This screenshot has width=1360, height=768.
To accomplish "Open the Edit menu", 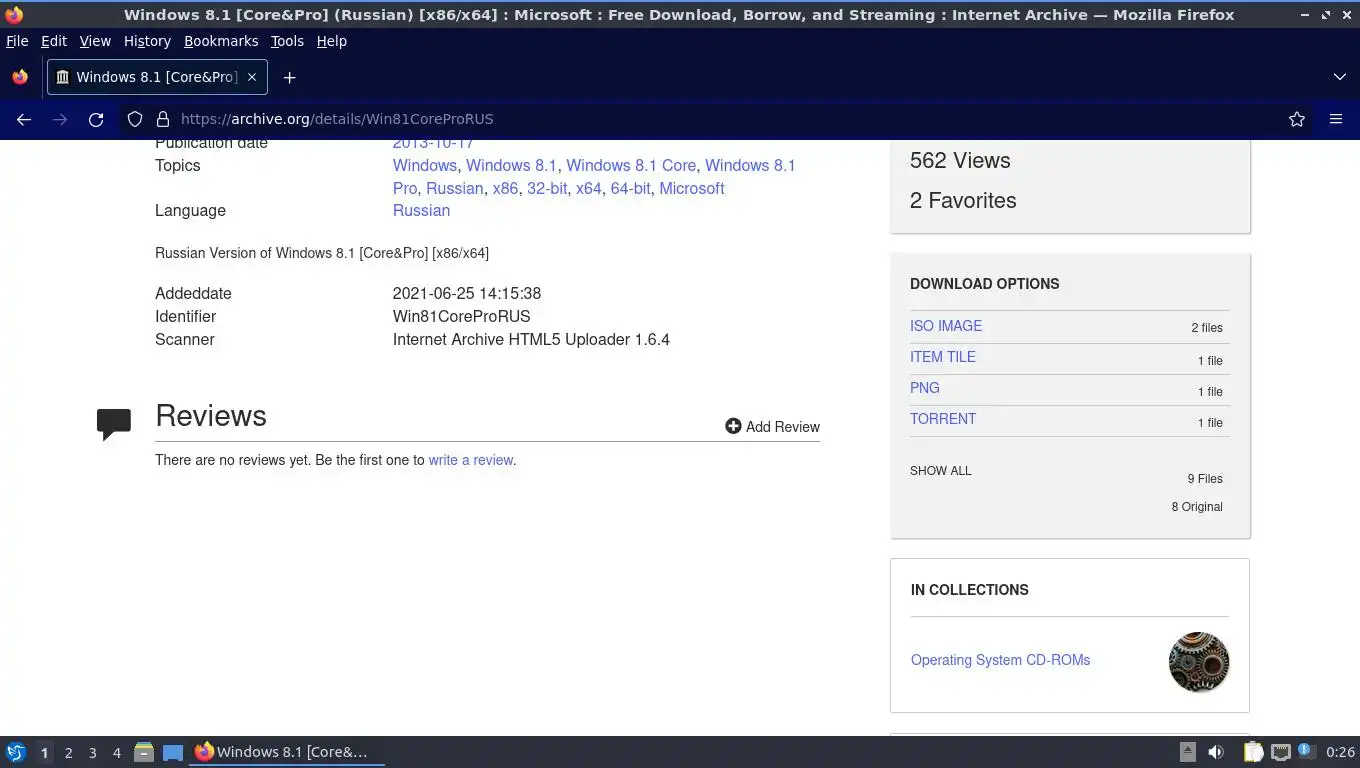I will point(54,41).
